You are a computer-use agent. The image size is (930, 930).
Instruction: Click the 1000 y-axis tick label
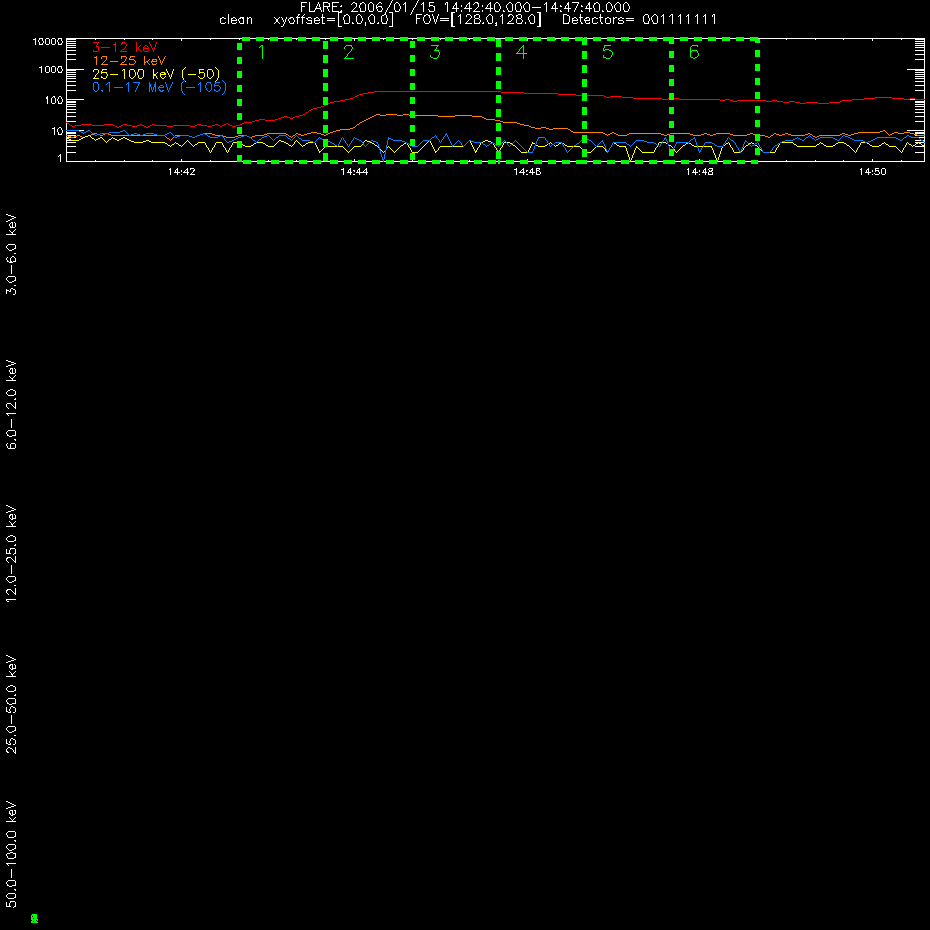[x=50, y=70]
